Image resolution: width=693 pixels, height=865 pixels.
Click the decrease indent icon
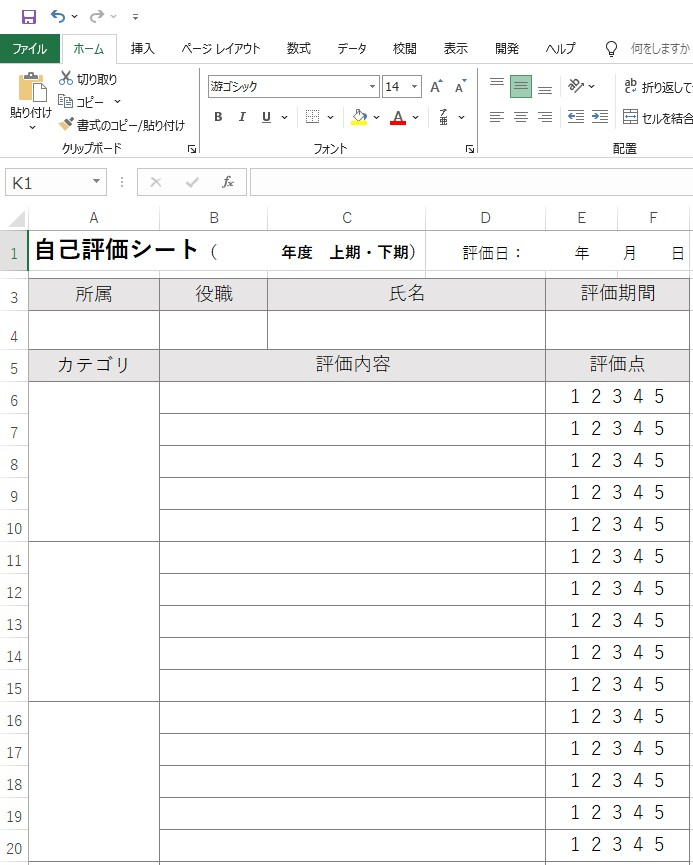(575, 117)
